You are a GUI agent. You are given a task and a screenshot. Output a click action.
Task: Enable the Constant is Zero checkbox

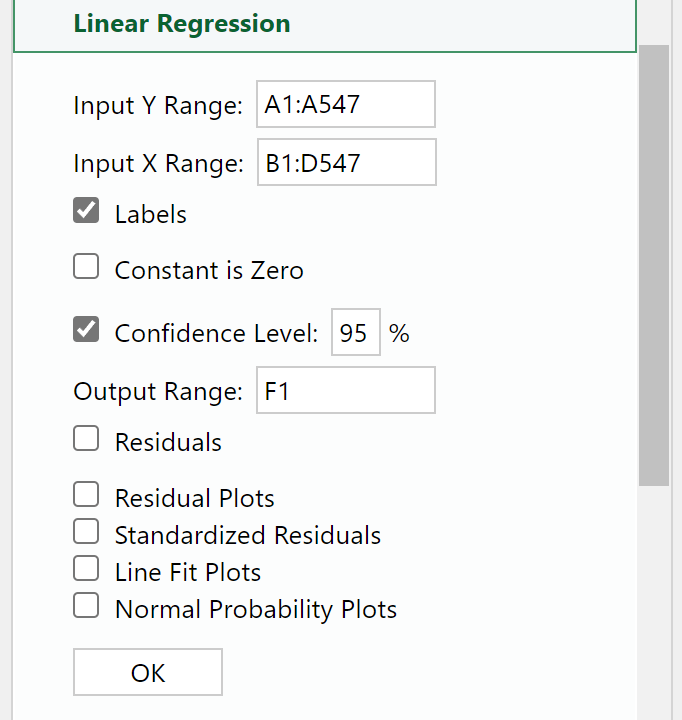pyautogui.click(x=87, y=268)
